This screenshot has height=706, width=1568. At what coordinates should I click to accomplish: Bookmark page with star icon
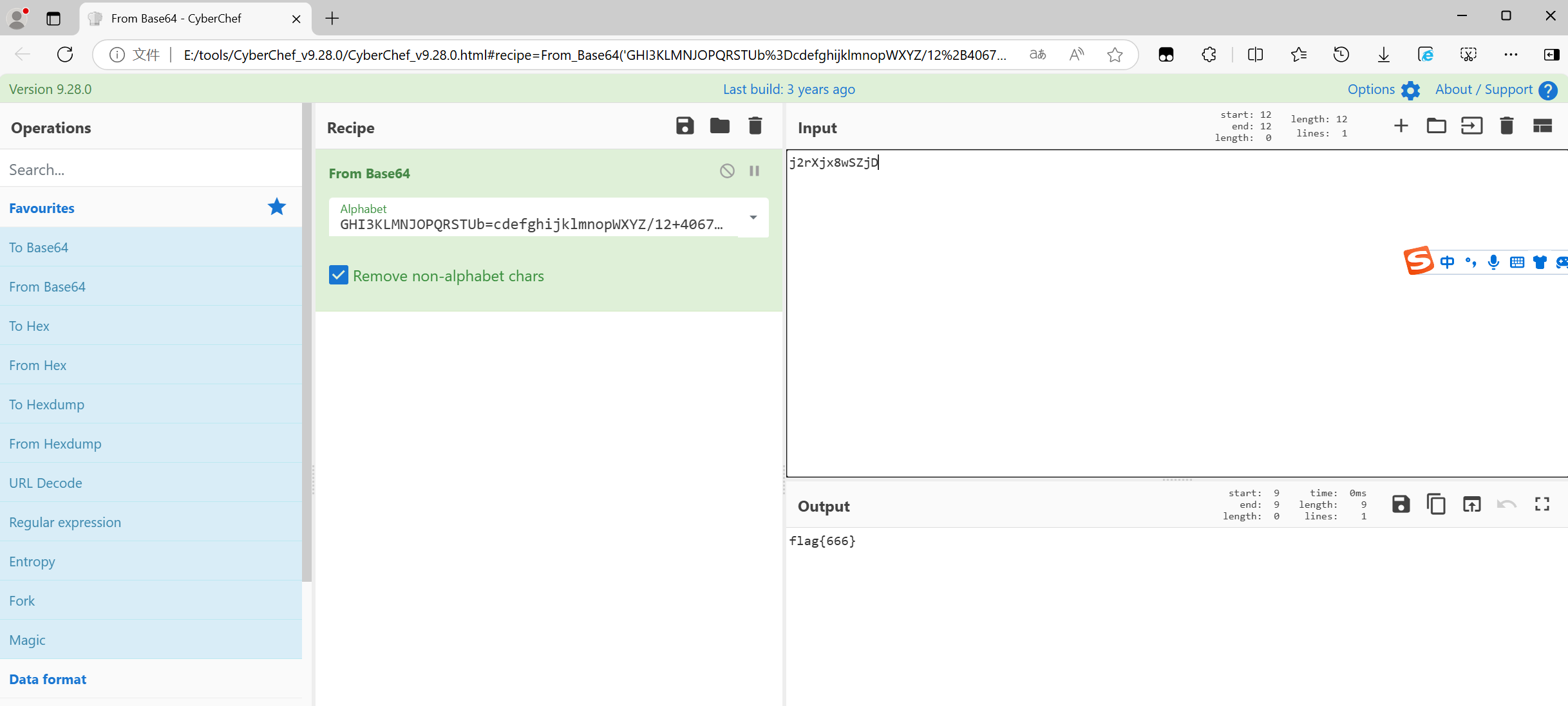(x=1115, y=55)
